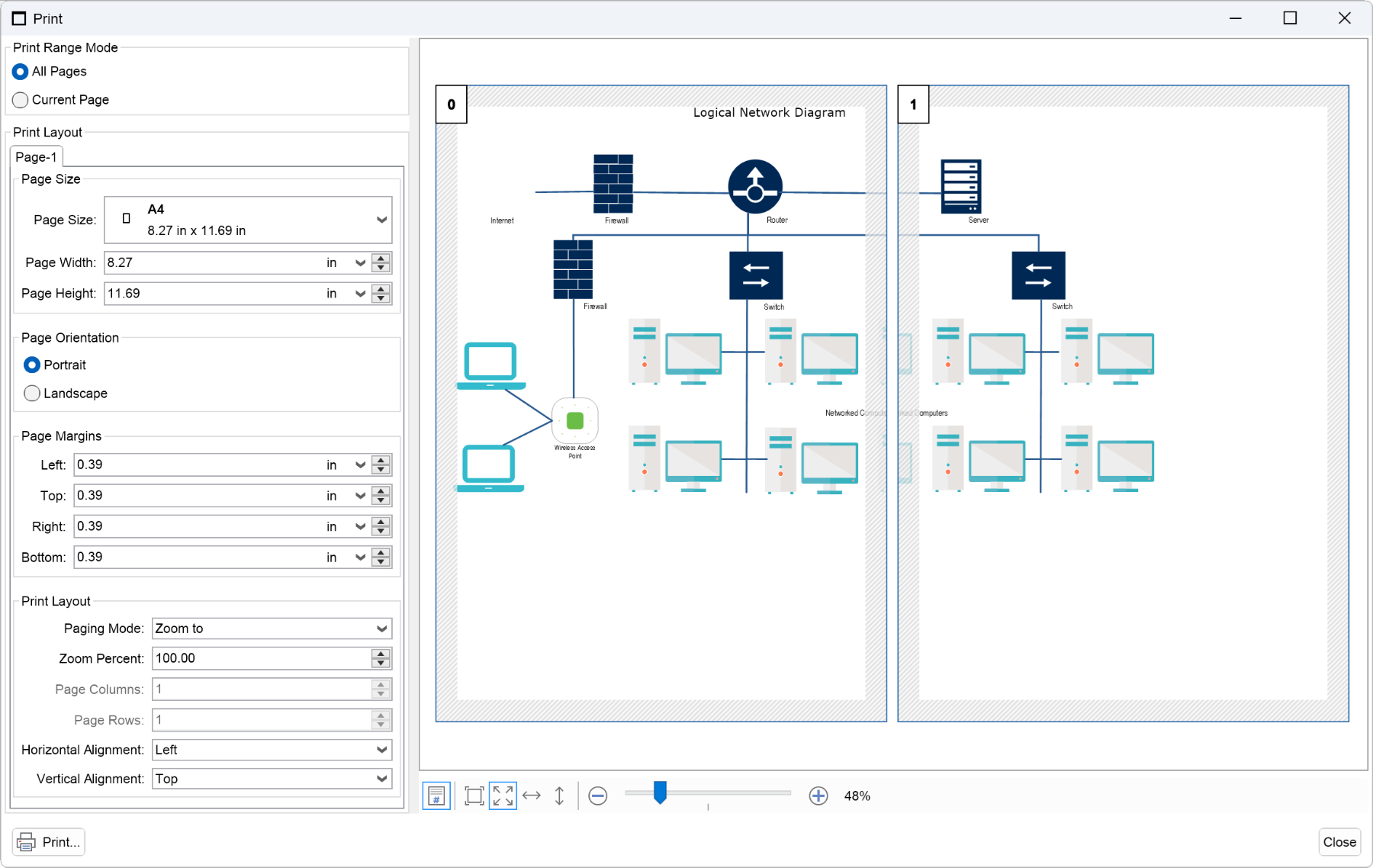Select the All Pages print range
Screen dimensions: 1373x868
[x=21, y=72]
